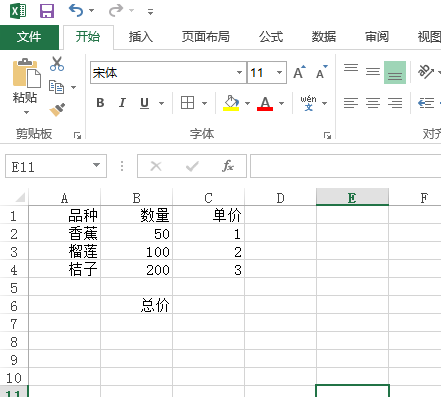Select column E header

pos(352,198)
